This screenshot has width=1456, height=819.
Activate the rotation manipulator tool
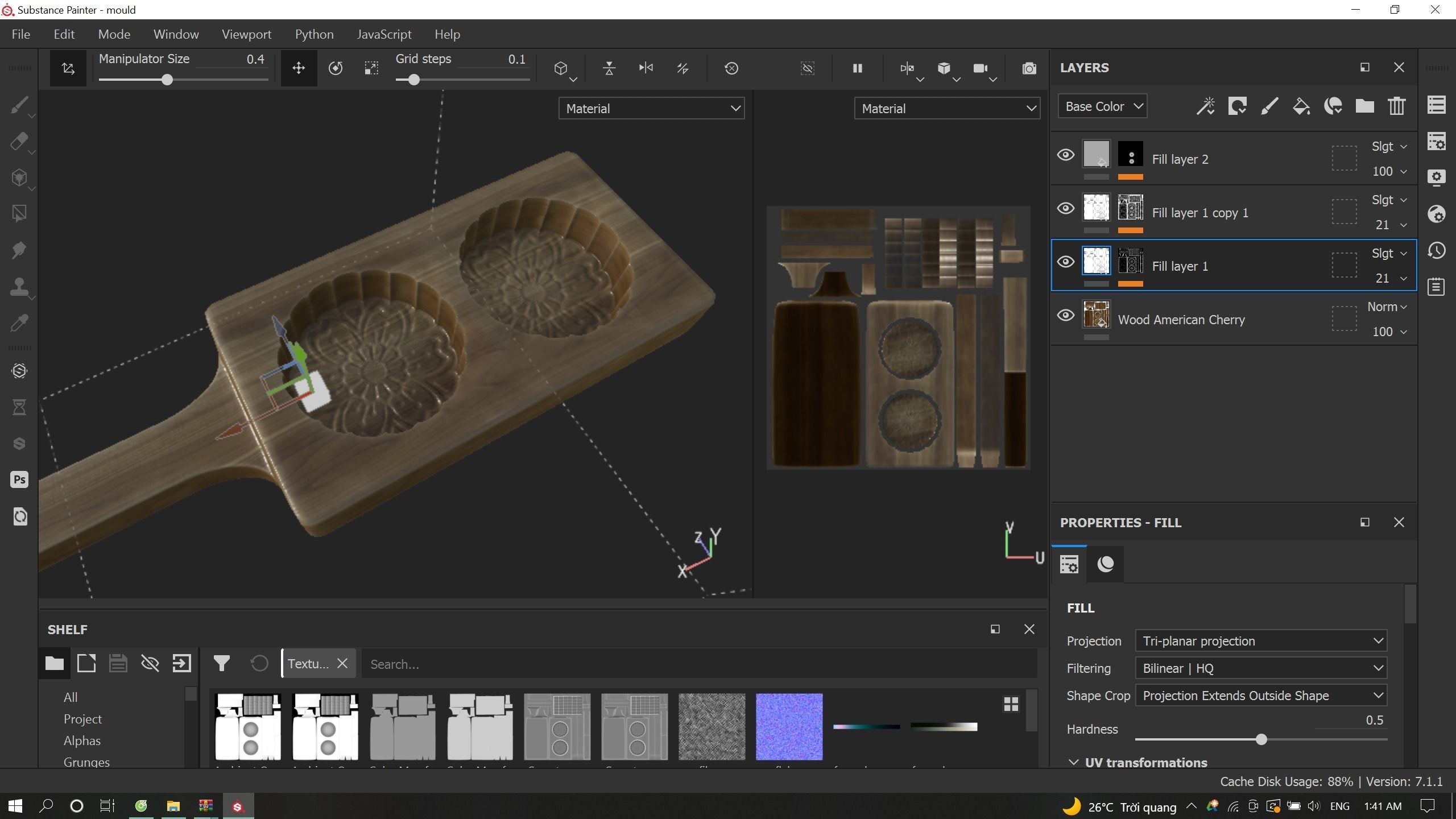click(335, 68)
